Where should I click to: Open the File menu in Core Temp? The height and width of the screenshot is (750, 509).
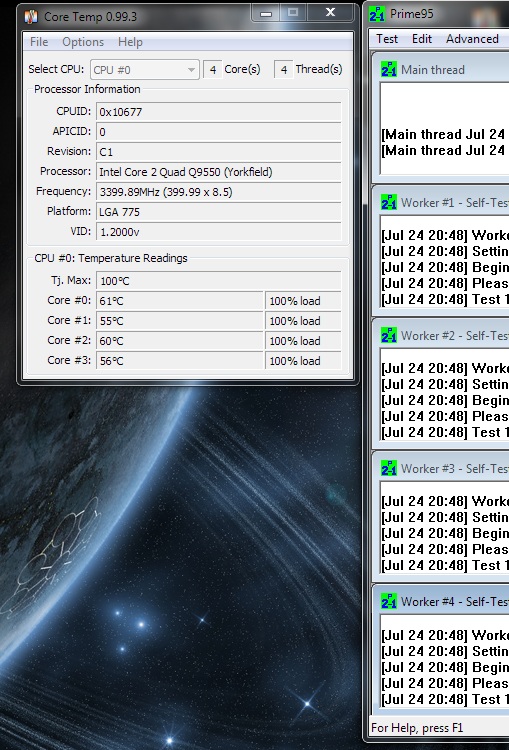(39, 42)
